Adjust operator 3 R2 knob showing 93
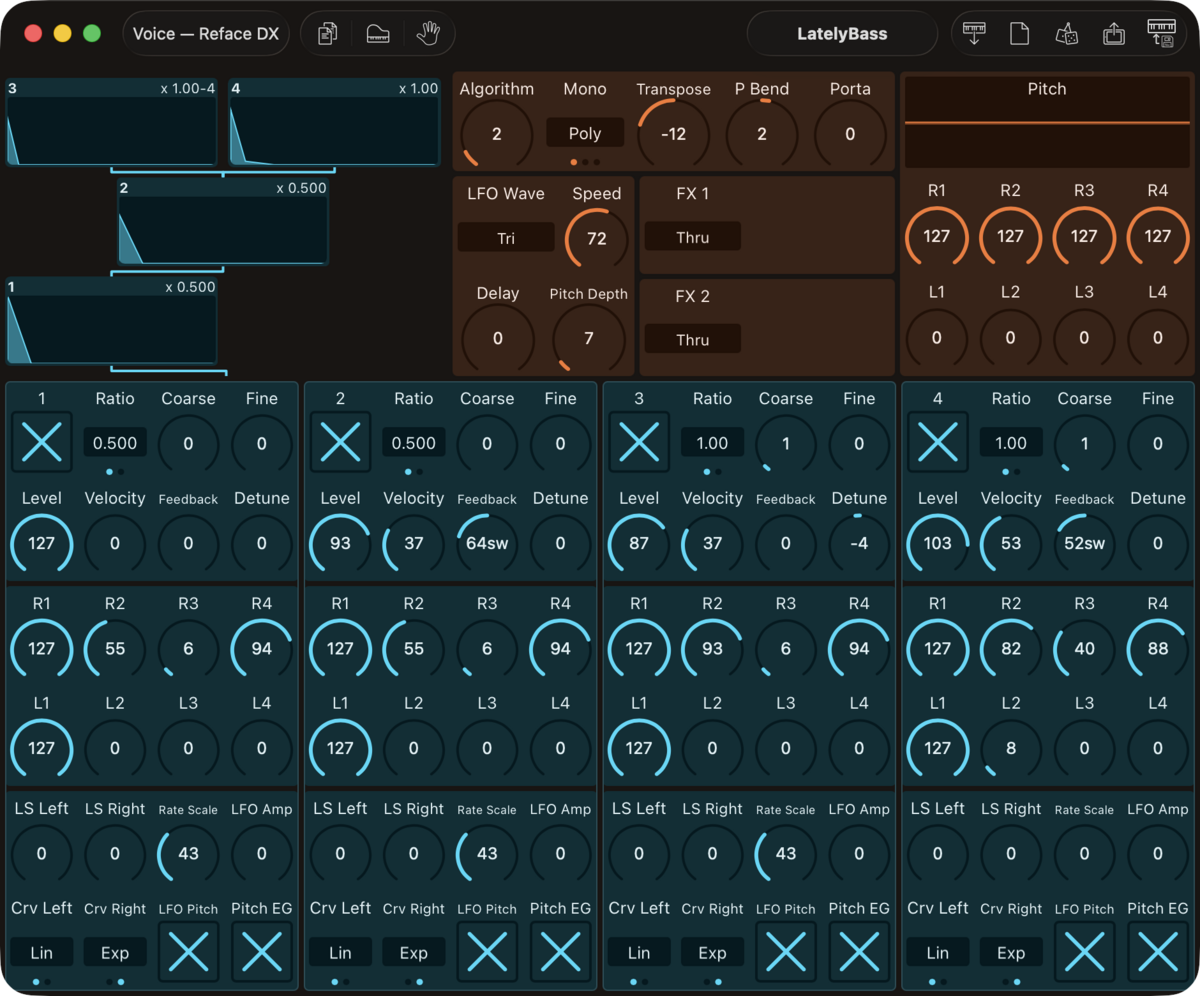 [x=712, y=648]
